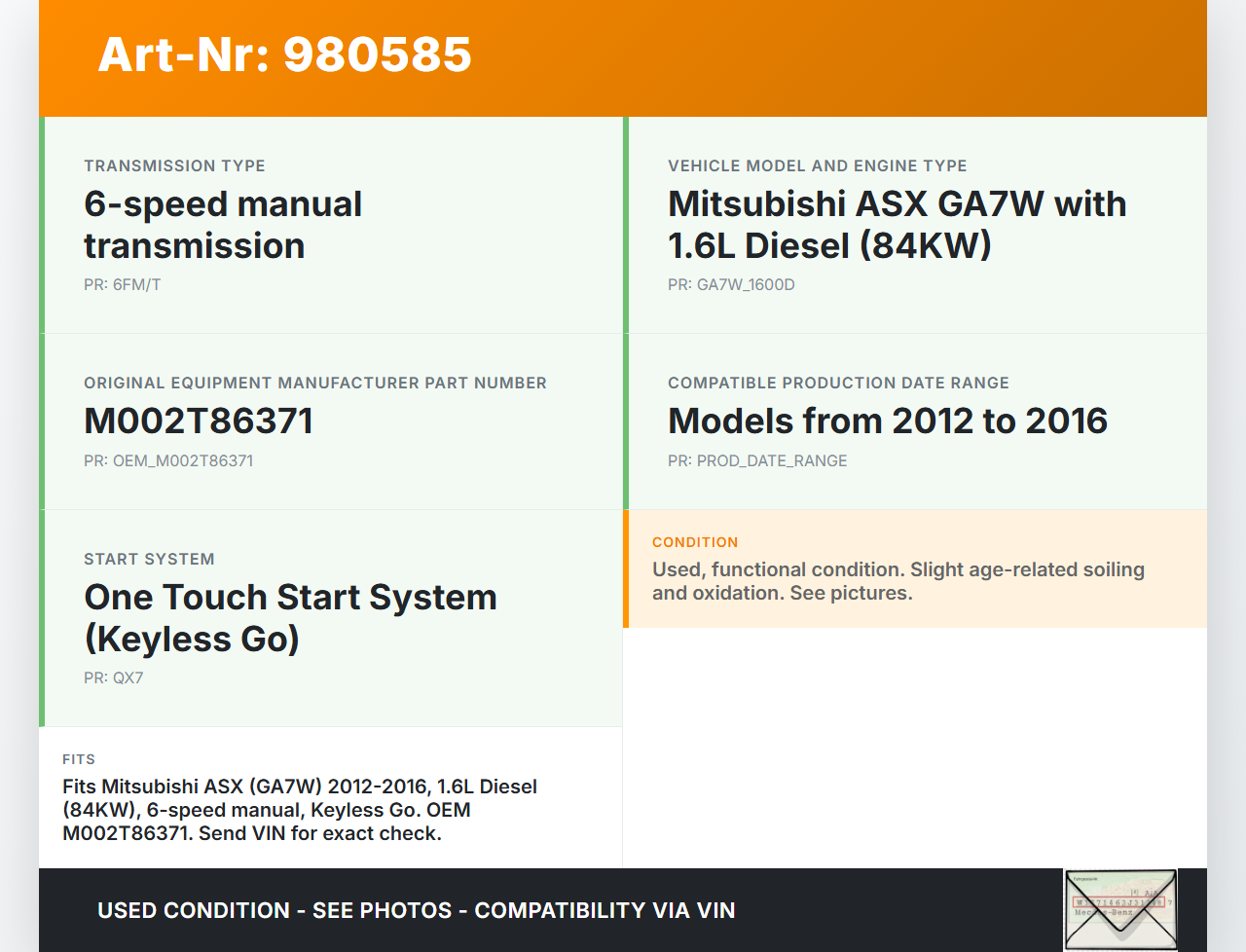Click the PR: GA7W_1600D code
The image size is (1246, 952).
click(731, 285)
